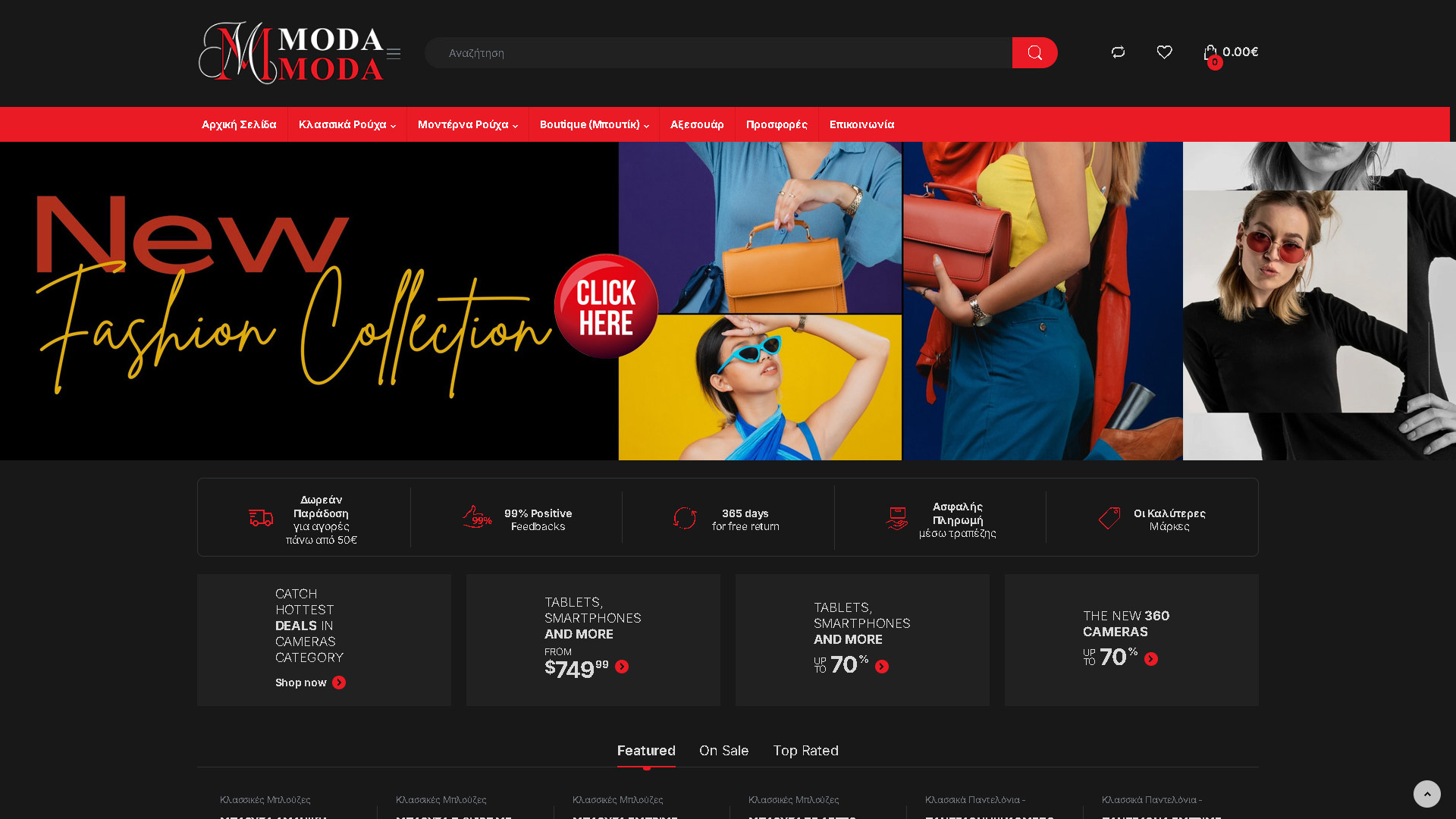Open the hamburger menu beside the logo
The image size is (1456, 819).
393,53
